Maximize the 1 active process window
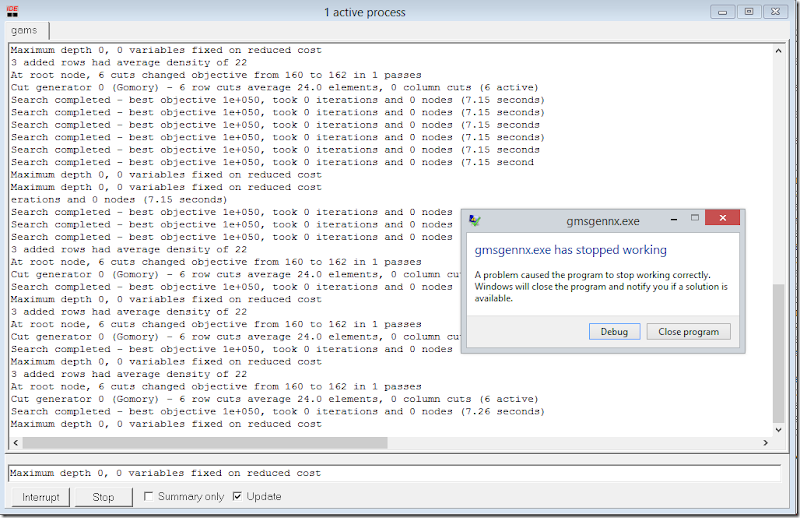This screenshot has height=518, width=800. pos(749,12)
